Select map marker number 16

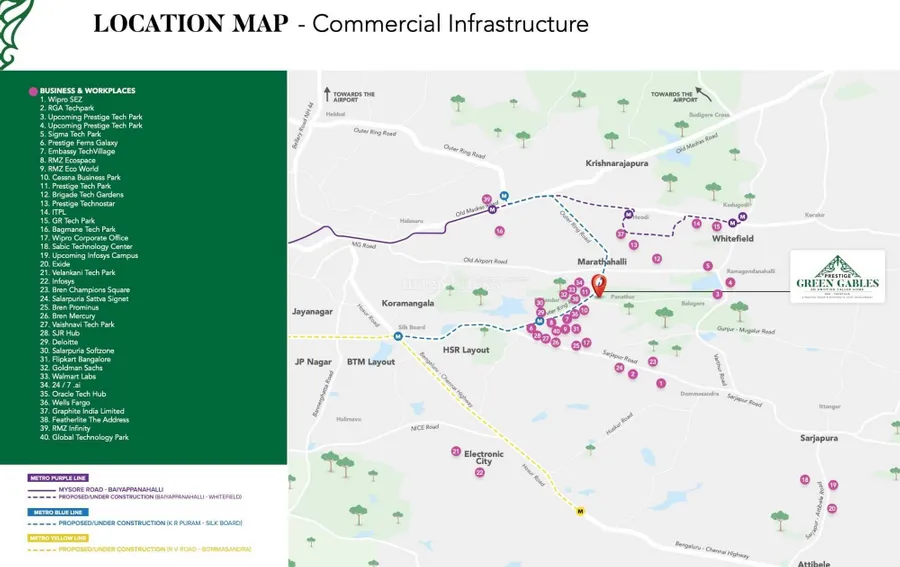click(x=499, y=231)
